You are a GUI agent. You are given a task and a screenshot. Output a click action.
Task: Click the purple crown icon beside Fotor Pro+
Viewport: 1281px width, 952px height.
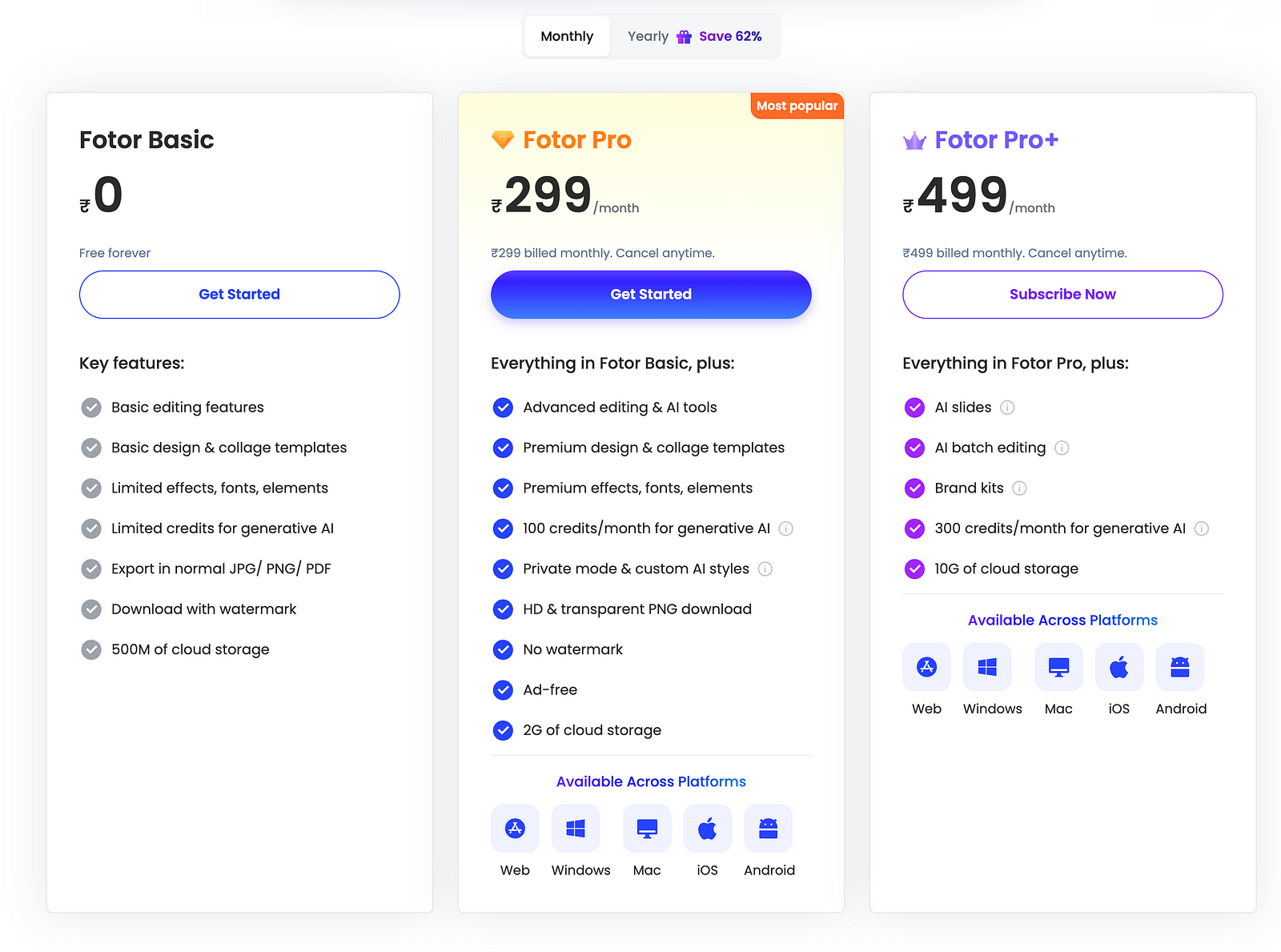point(914,141)
